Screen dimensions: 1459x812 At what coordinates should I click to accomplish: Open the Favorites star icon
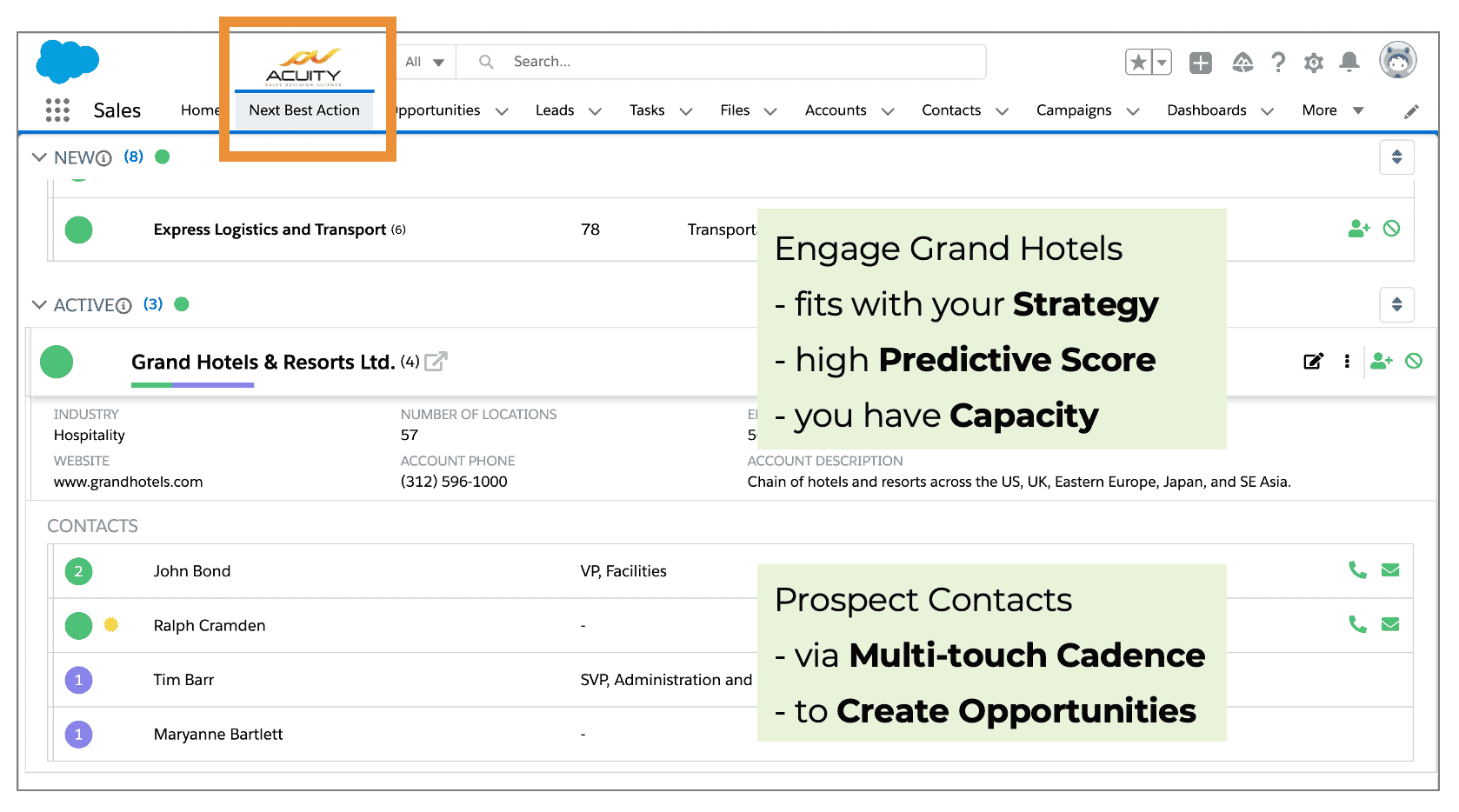coord(1138,63)
